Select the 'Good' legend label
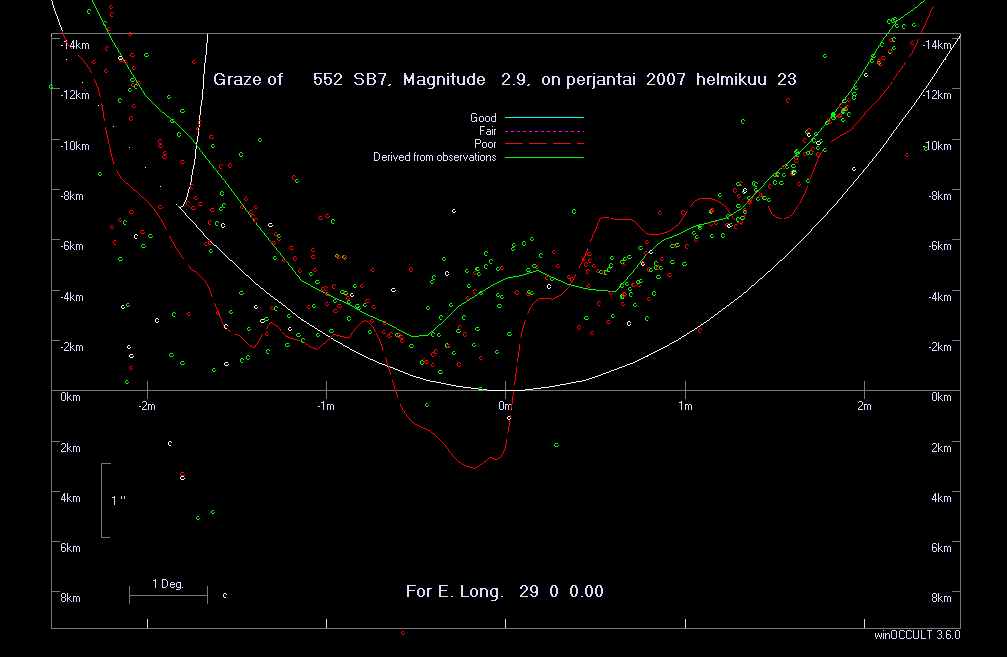 click(483, 118)
